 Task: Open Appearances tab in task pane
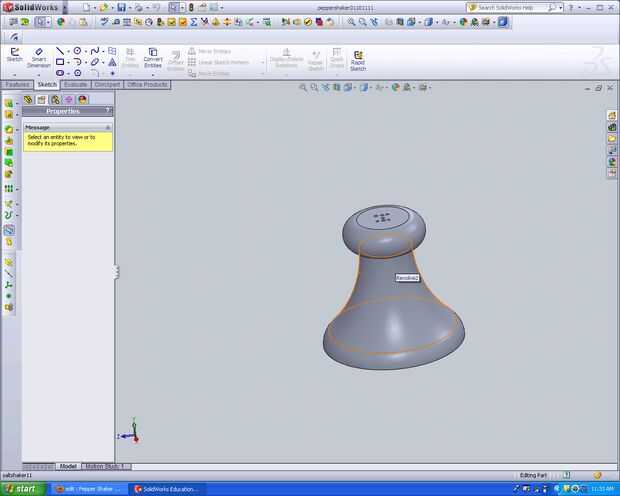[612, 162]
